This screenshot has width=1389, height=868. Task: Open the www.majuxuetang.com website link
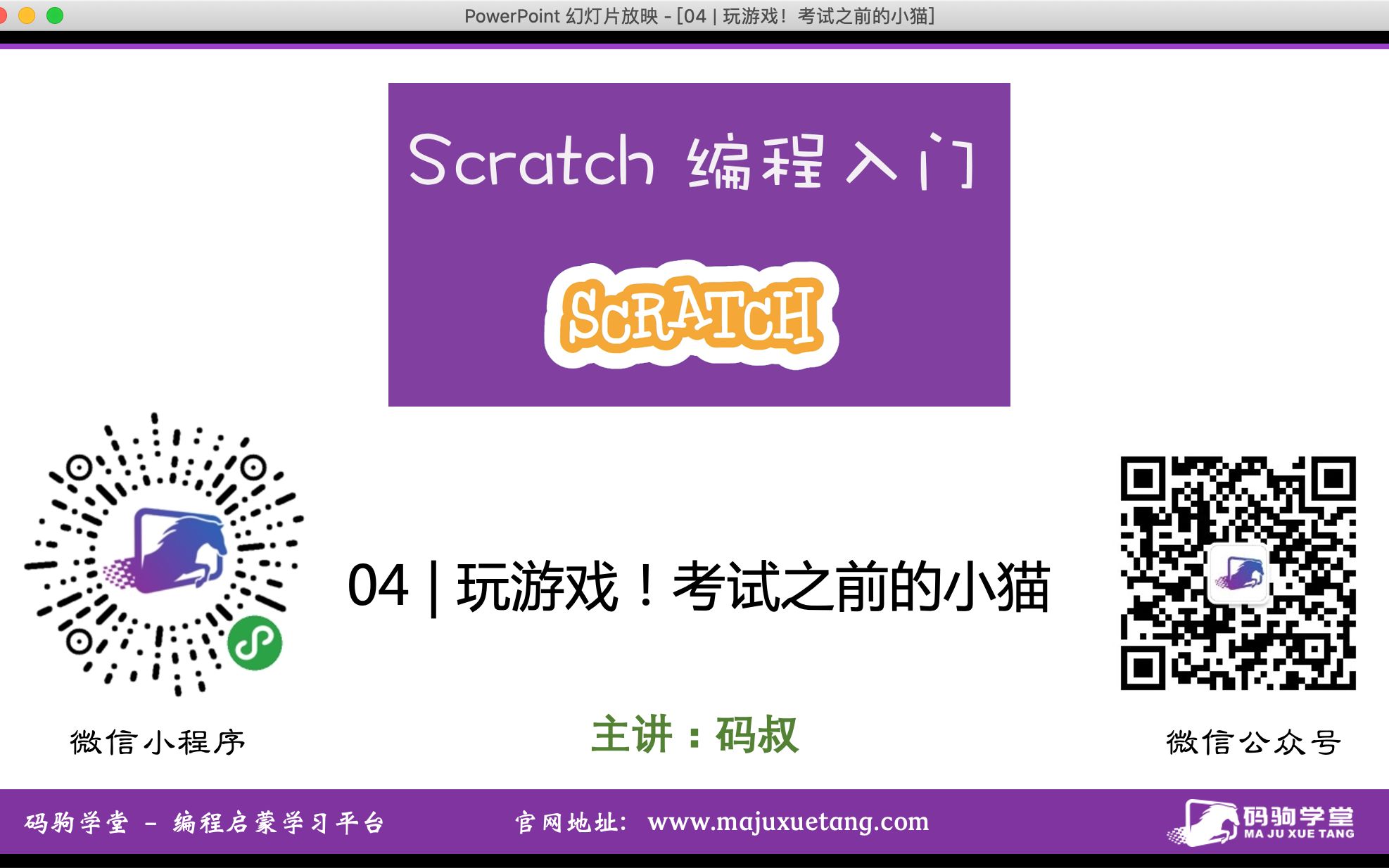[x=788, y=822]
